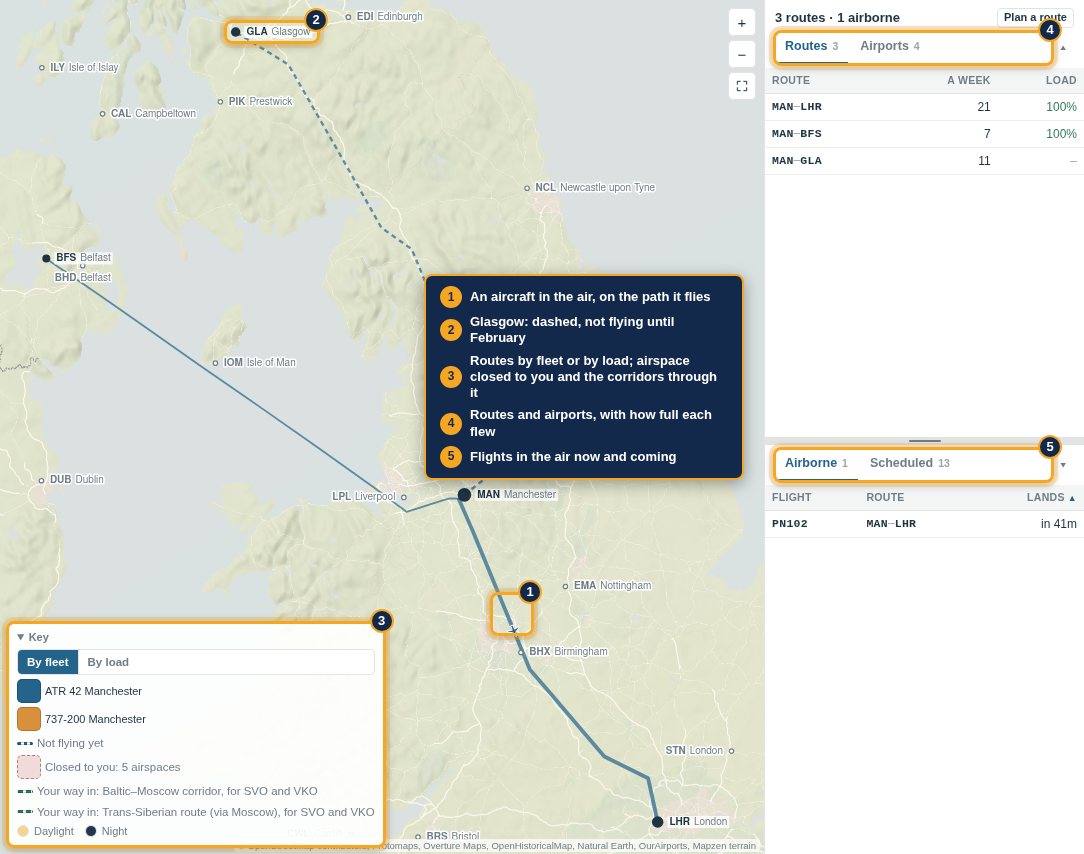
Task: Click the Plan a route button
Action: pyautogui.click(x=1034, y=17)
